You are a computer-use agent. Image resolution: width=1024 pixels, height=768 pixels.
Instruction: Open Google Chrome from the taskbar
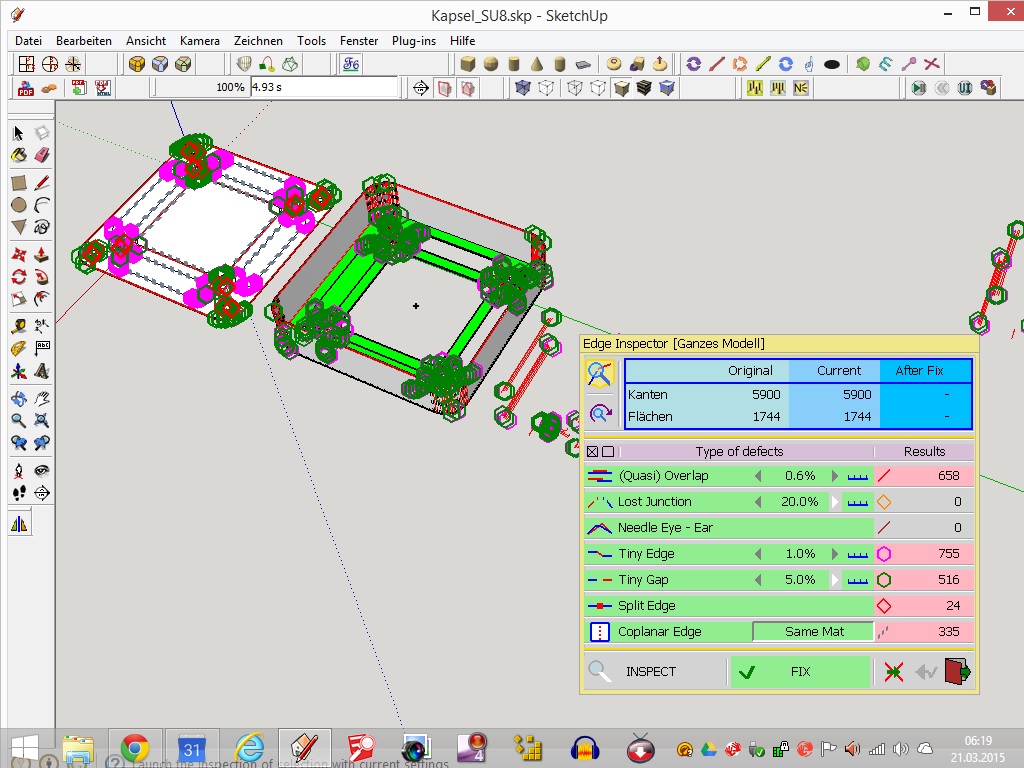coord(135,748)
